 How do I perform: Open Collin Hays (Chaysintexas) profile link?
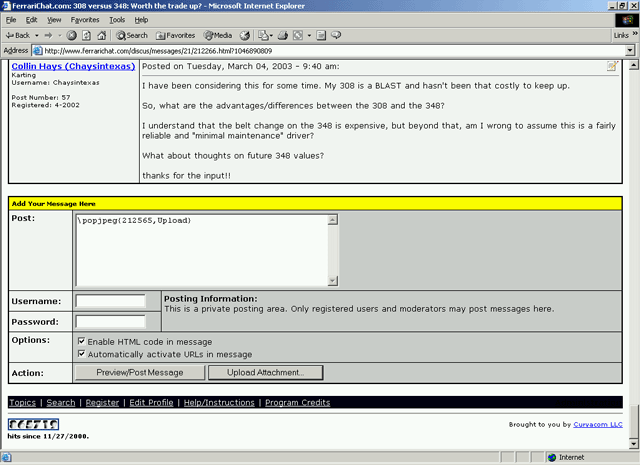(73, 66)
